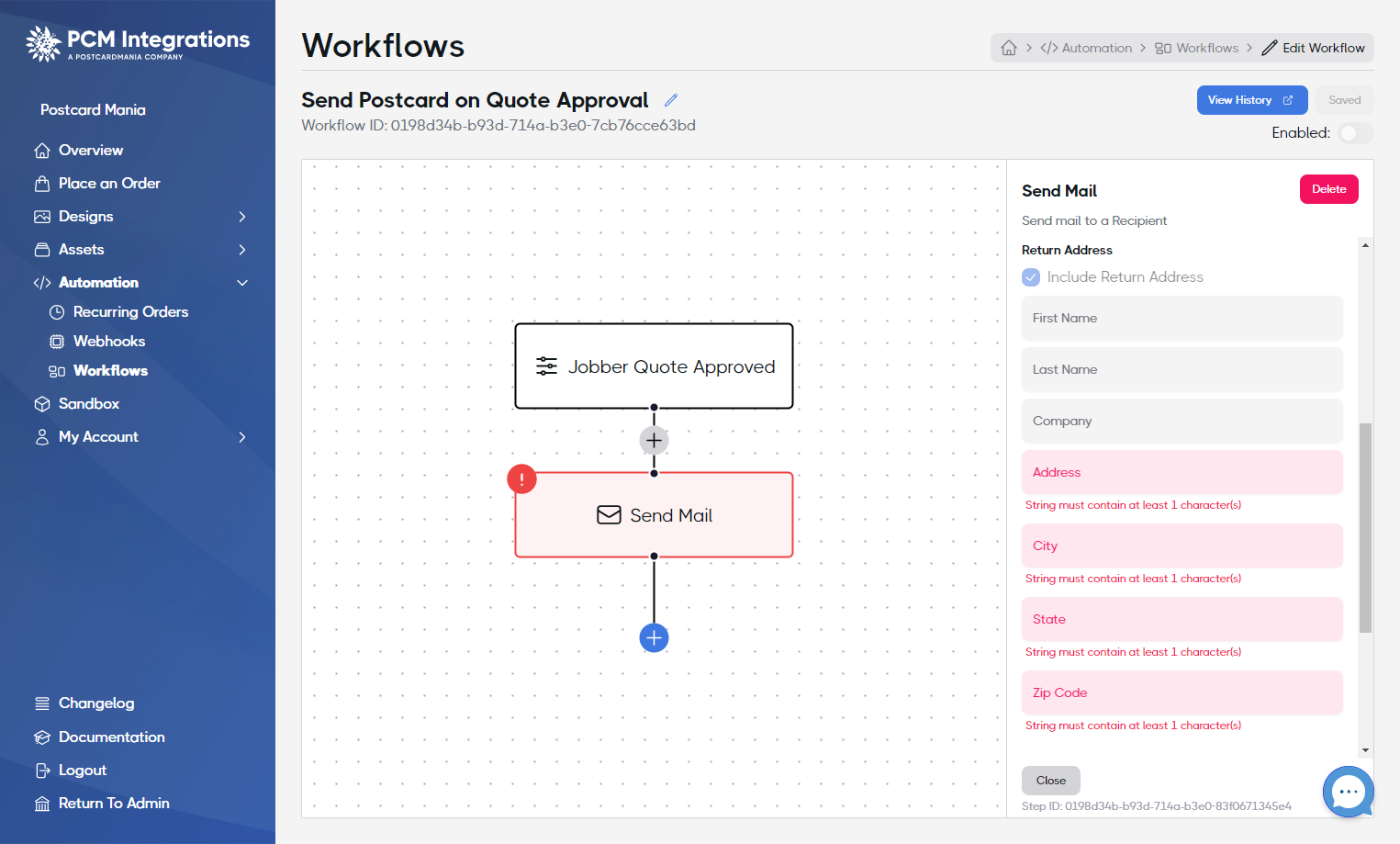Click the red error badge on Send Mail
This screenshot has height=844, width=1400.
pyautogui.click(x=521, y=478)
